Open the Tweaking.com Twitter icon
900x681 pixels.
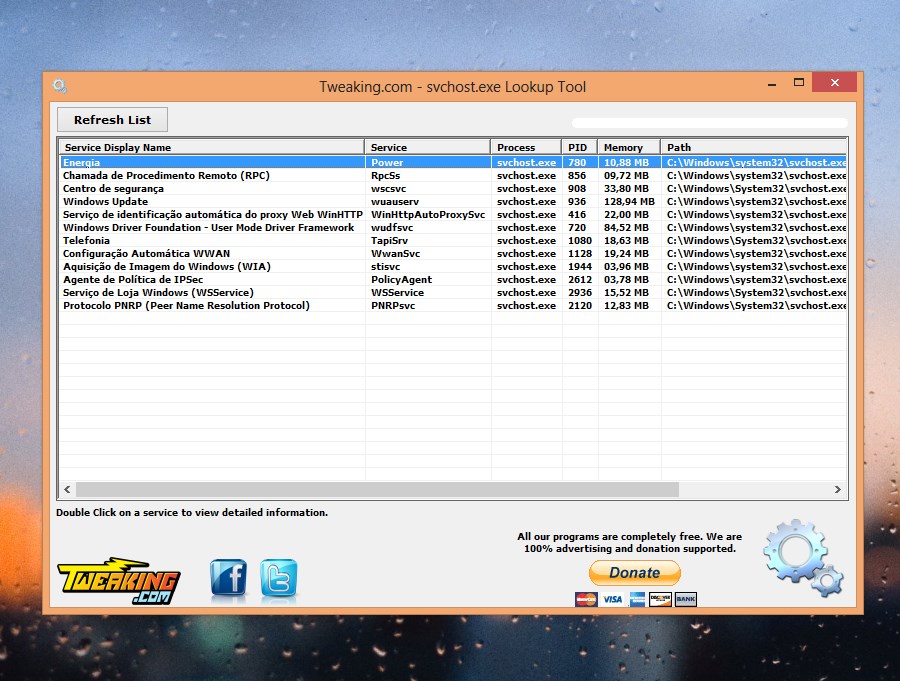(x=279, y=578)
